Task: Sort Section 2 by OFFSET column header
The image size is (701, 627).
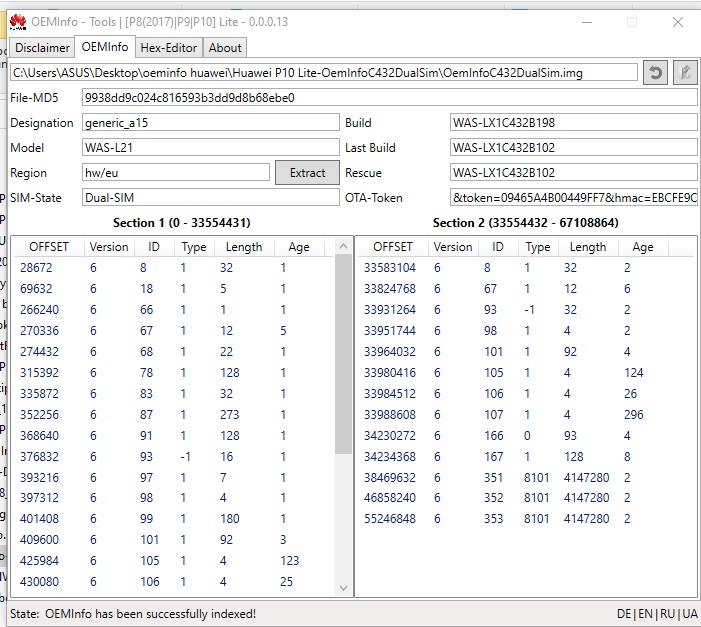Action: (x=393, y=247)
